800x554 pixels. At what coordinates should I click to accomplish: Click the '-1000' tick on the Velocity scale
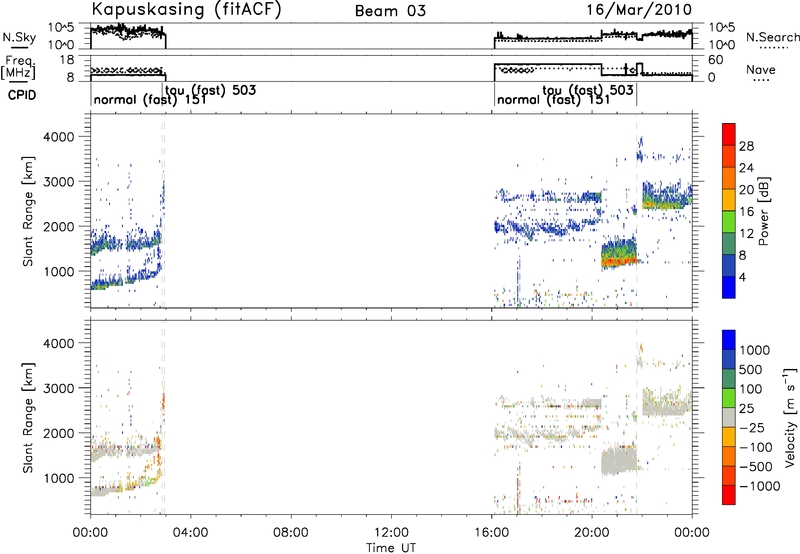pyautogui.click(x=760, y=486)
